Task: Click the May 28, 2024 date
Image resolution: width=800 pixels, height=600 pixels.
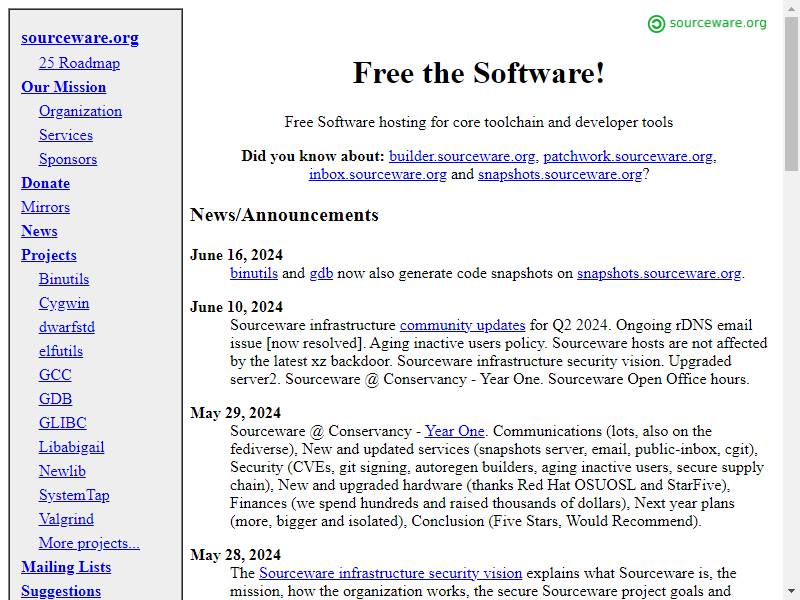Action: [235, 555]
